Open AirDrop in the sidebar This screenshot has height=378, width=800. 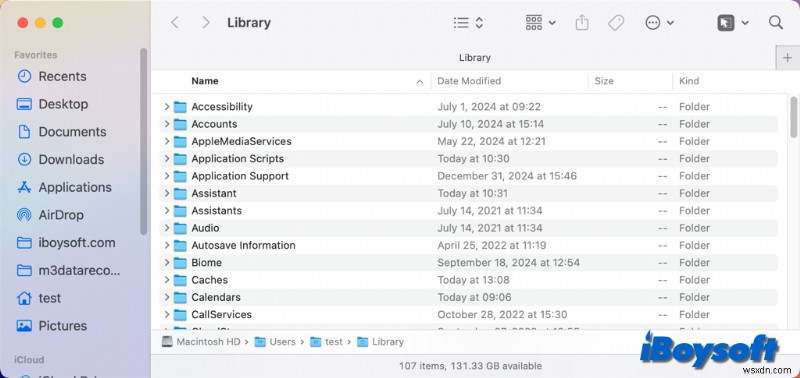tap(50, 215)
